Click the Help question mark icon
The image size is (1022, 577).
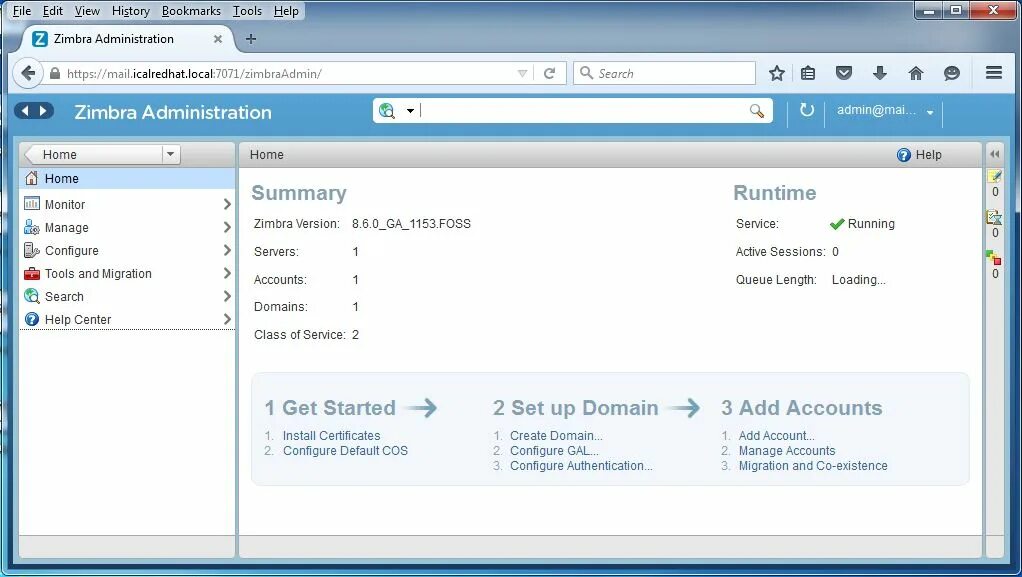[903, 155]
